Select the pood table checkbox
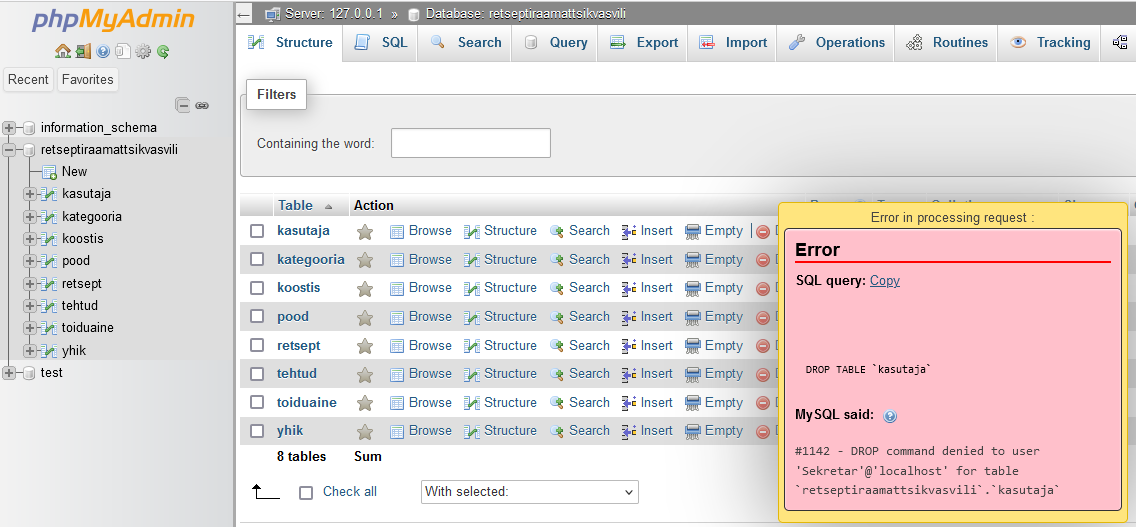Viewport: 1136px width, 527px height. pos(257,317)
